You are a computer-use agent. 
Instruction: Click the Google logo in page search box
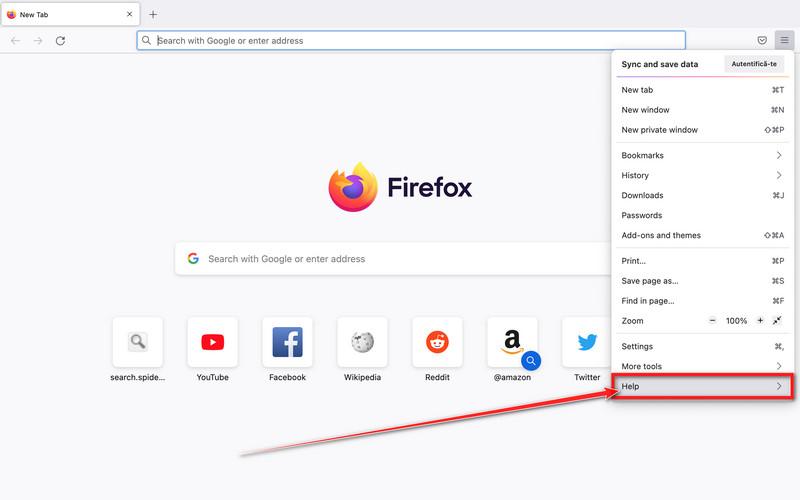[193, 259]
